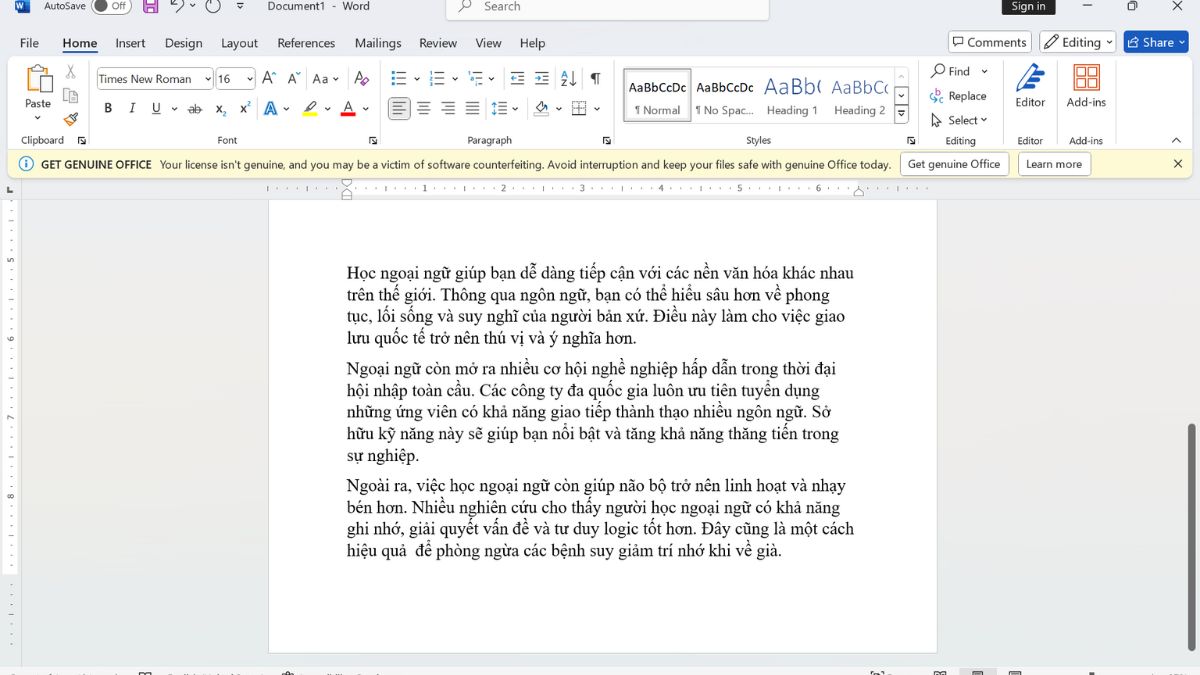Increase font size with grow font icon
The height and width of the screenshot is (675, 1200).
tap(268, 78)
